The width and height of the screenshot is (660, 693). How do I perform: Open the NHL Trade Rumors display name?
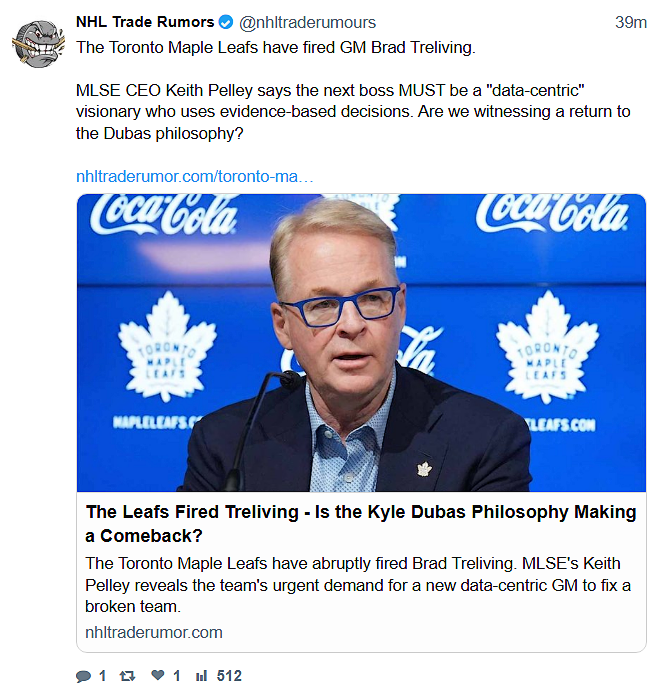[x=145, y=22]
